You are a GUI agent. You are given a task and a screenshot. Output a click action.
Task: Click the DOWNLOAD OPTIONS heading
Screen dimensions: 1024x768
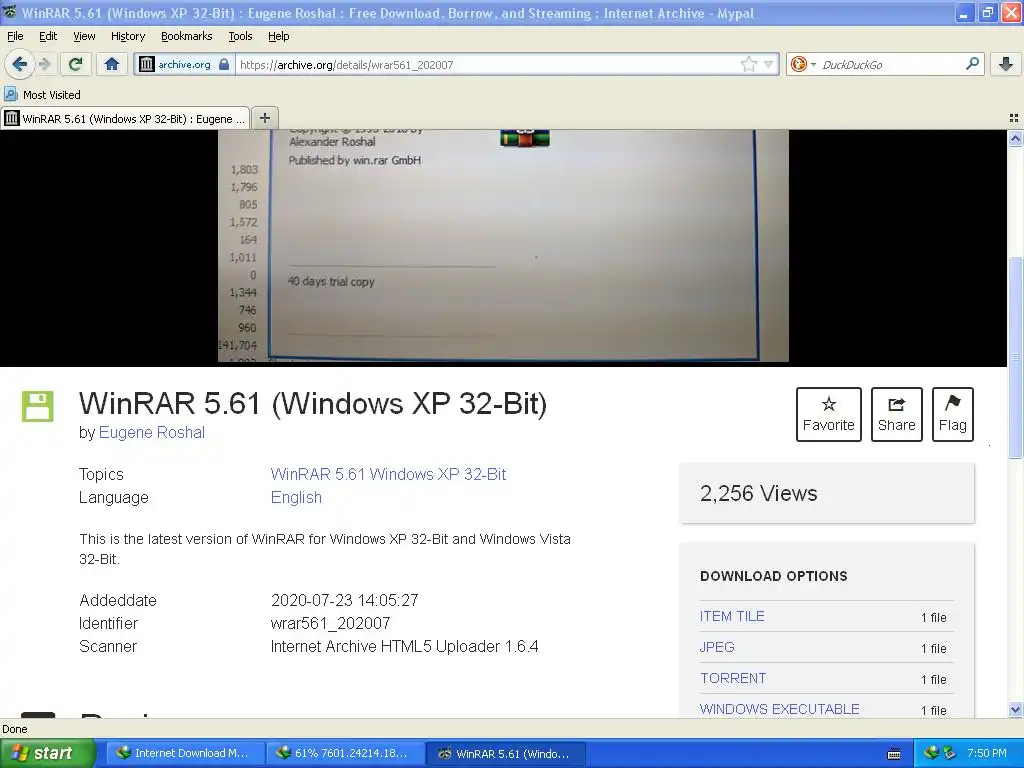[774, 576]
